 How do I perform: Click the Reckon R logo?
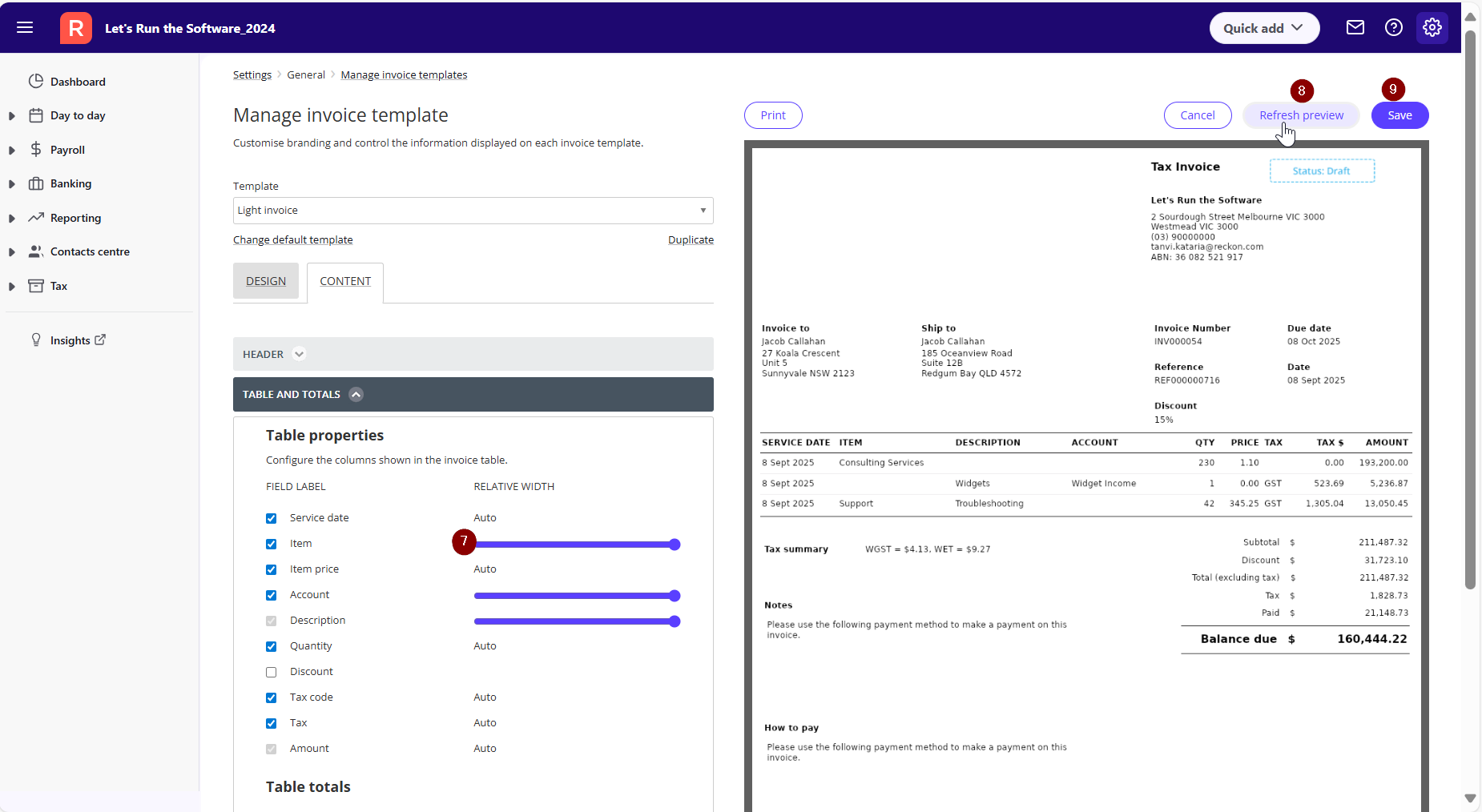coord(76,28)
